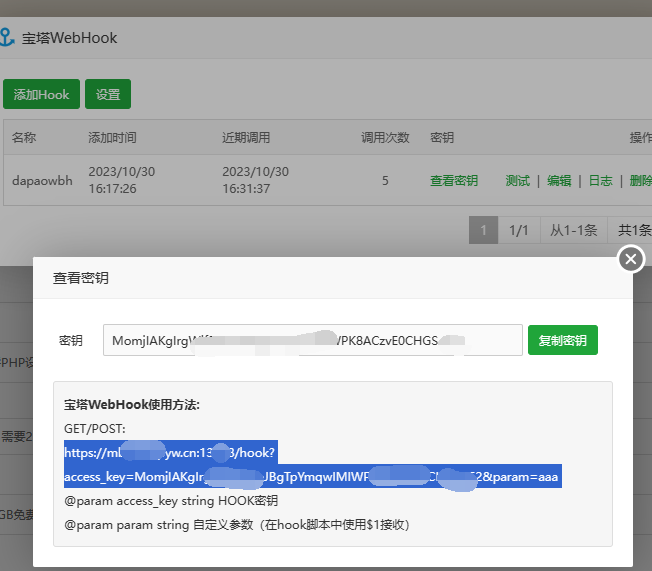
Task: Click the 添加时间 column header
Action: click(112, 137)
